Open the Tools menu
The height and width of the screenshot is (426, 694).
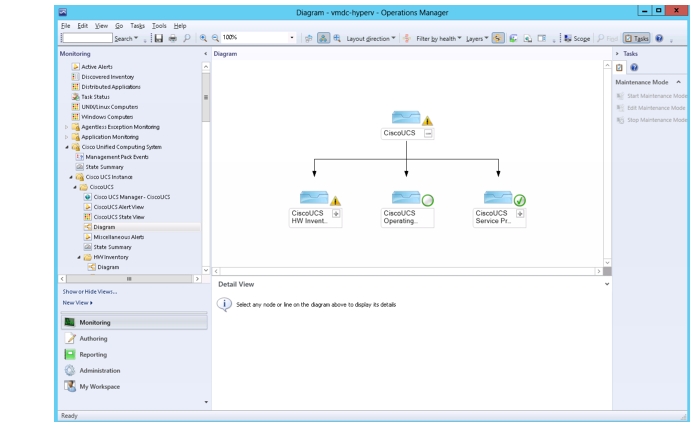pyautogui.click(x=159, y=26)
